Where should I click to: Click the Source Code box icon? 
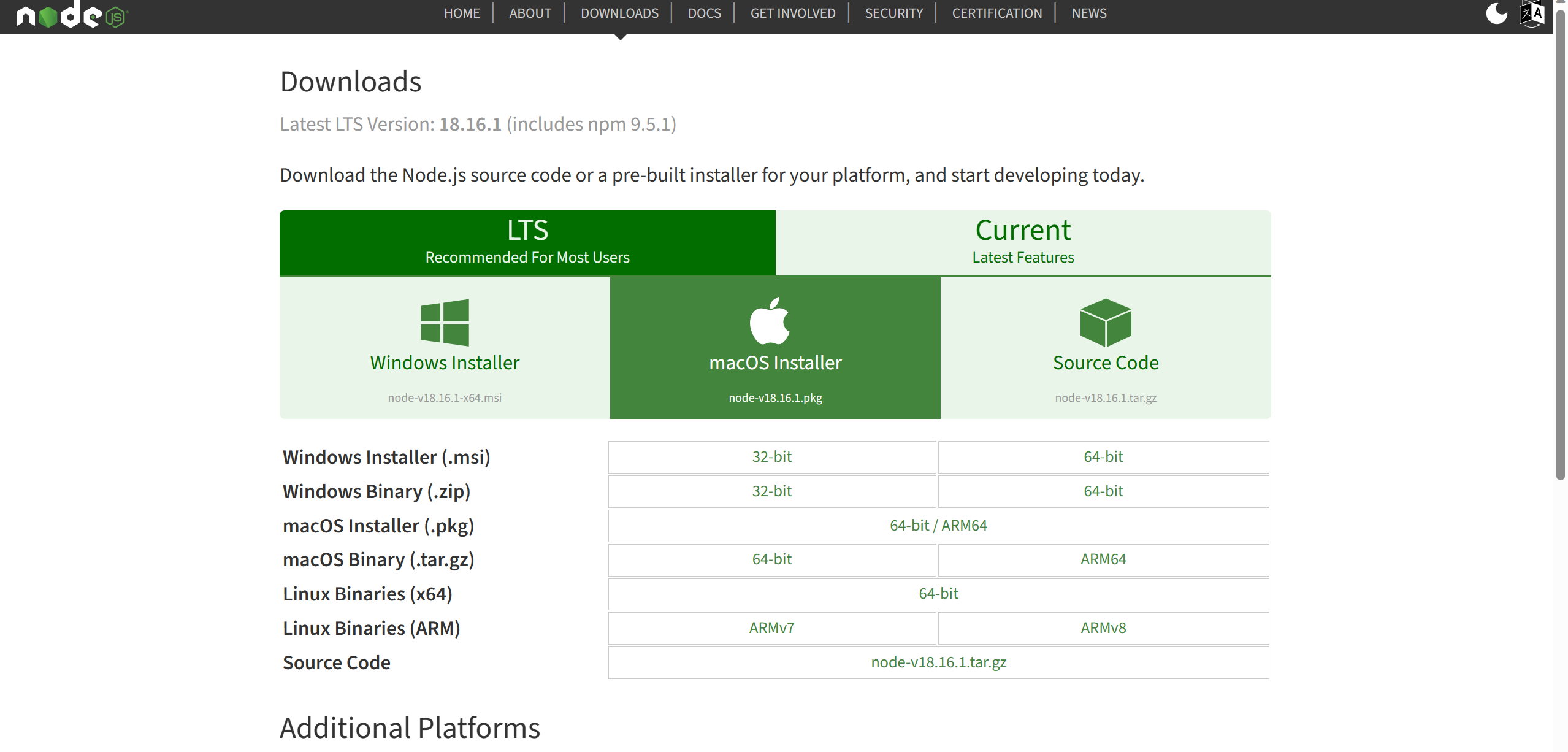(1106, 323)
